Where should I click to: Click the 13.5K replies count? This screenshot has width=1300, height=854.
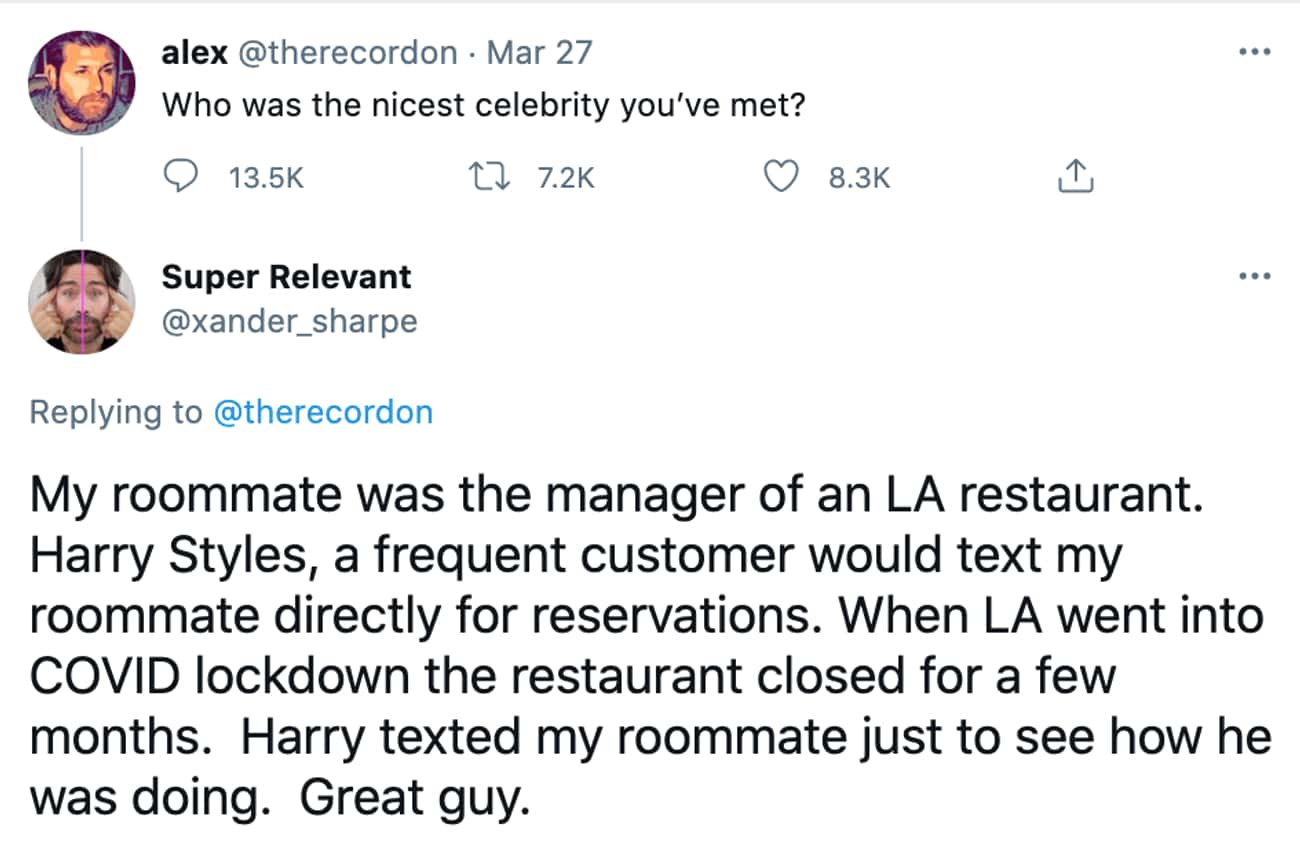click(266, 178)
